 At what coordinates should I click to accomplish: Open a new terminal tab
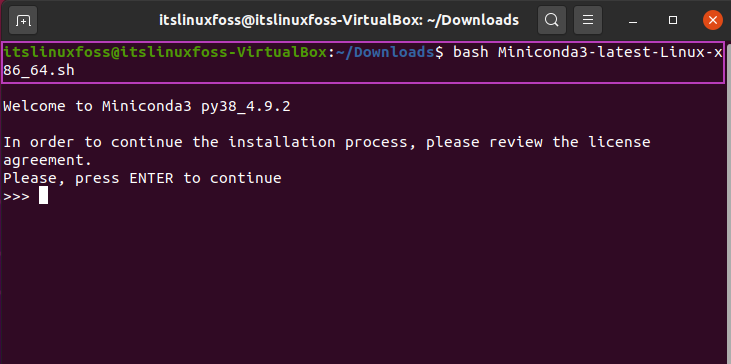click(22, 20)
